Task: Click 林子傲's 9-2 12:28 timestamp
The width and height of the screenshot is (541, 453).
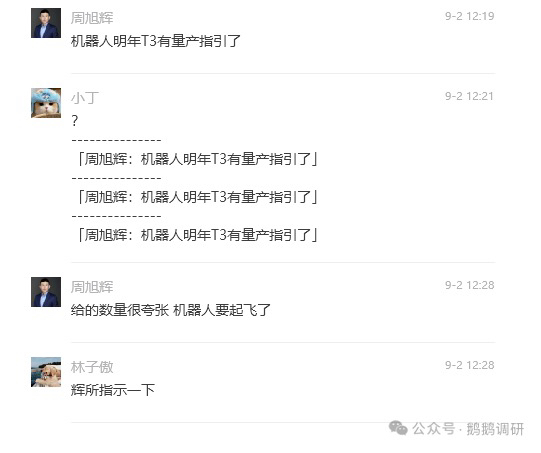Action: click(x=470, y=365)
